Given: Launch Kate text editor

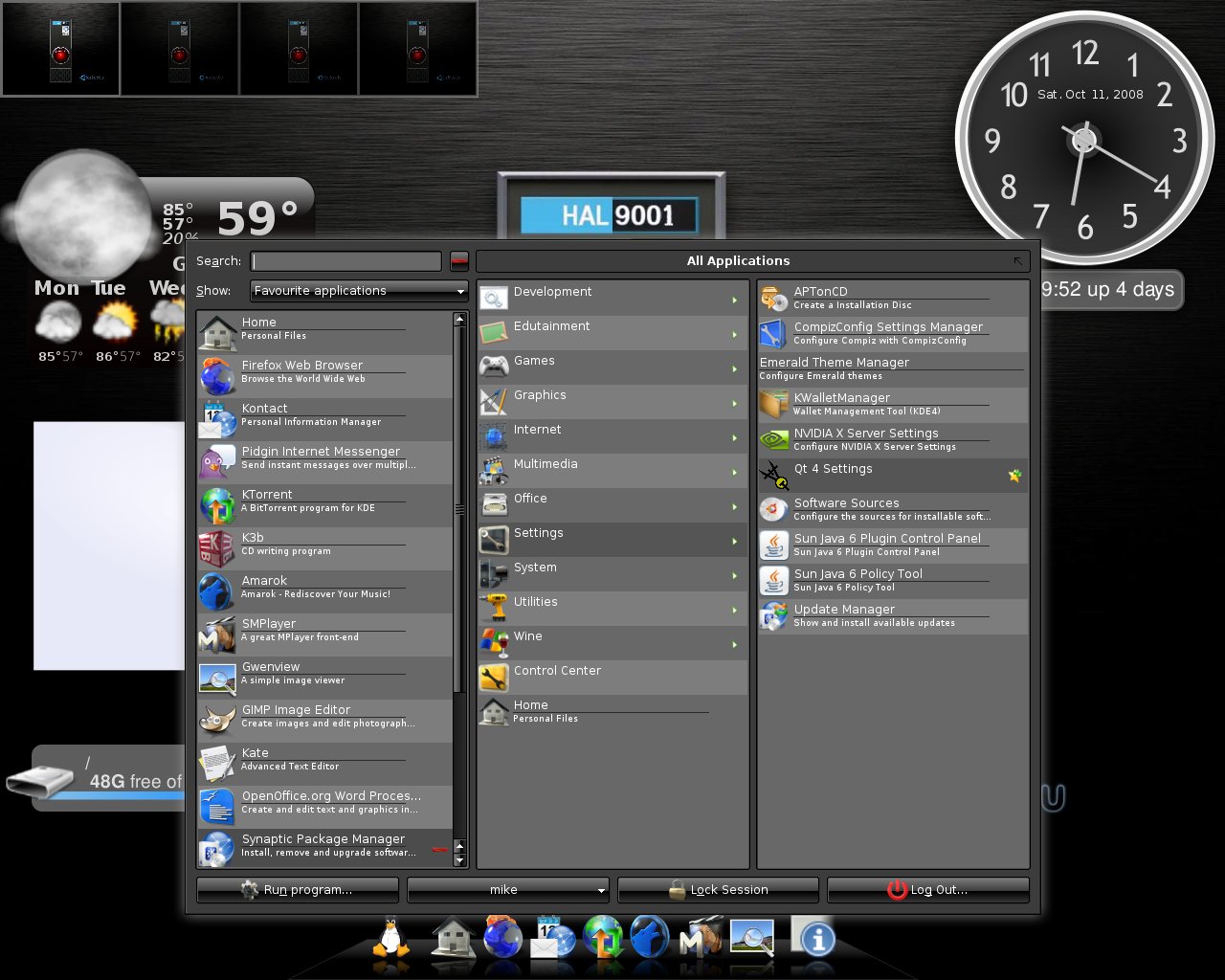Looking at the screenshot, I should tap(324, 764).
